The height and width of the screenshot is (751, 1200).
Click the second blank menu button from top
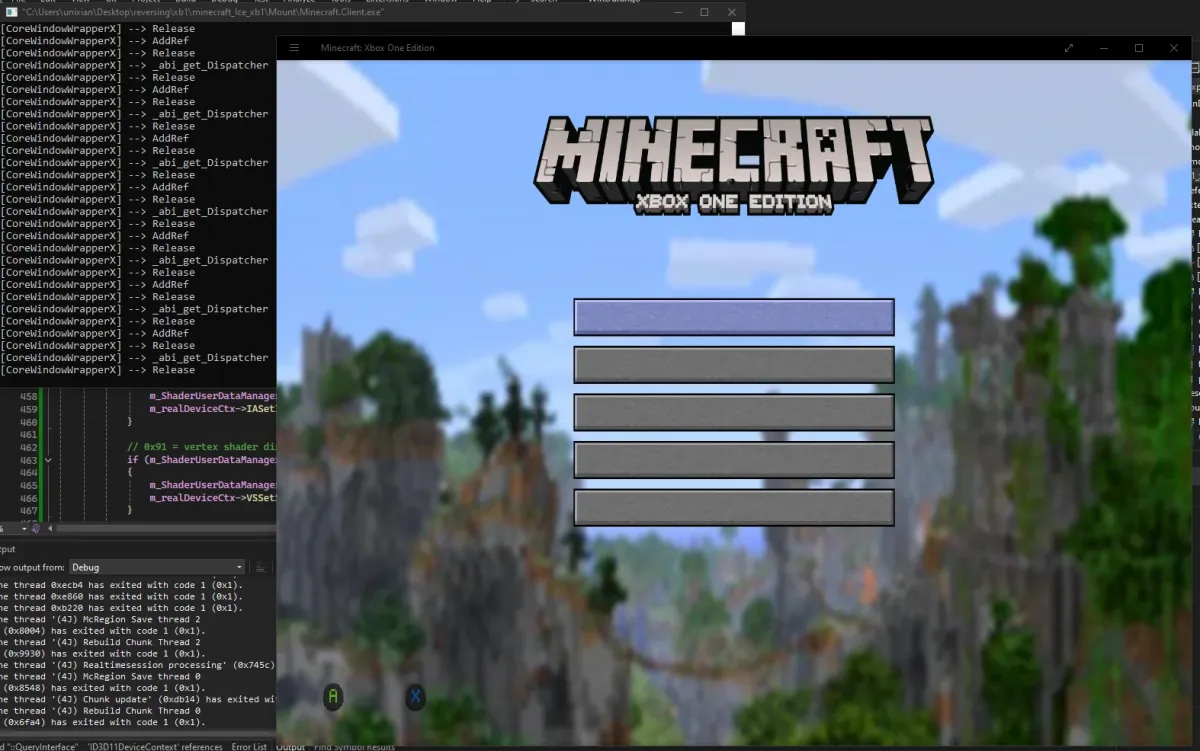734,365
